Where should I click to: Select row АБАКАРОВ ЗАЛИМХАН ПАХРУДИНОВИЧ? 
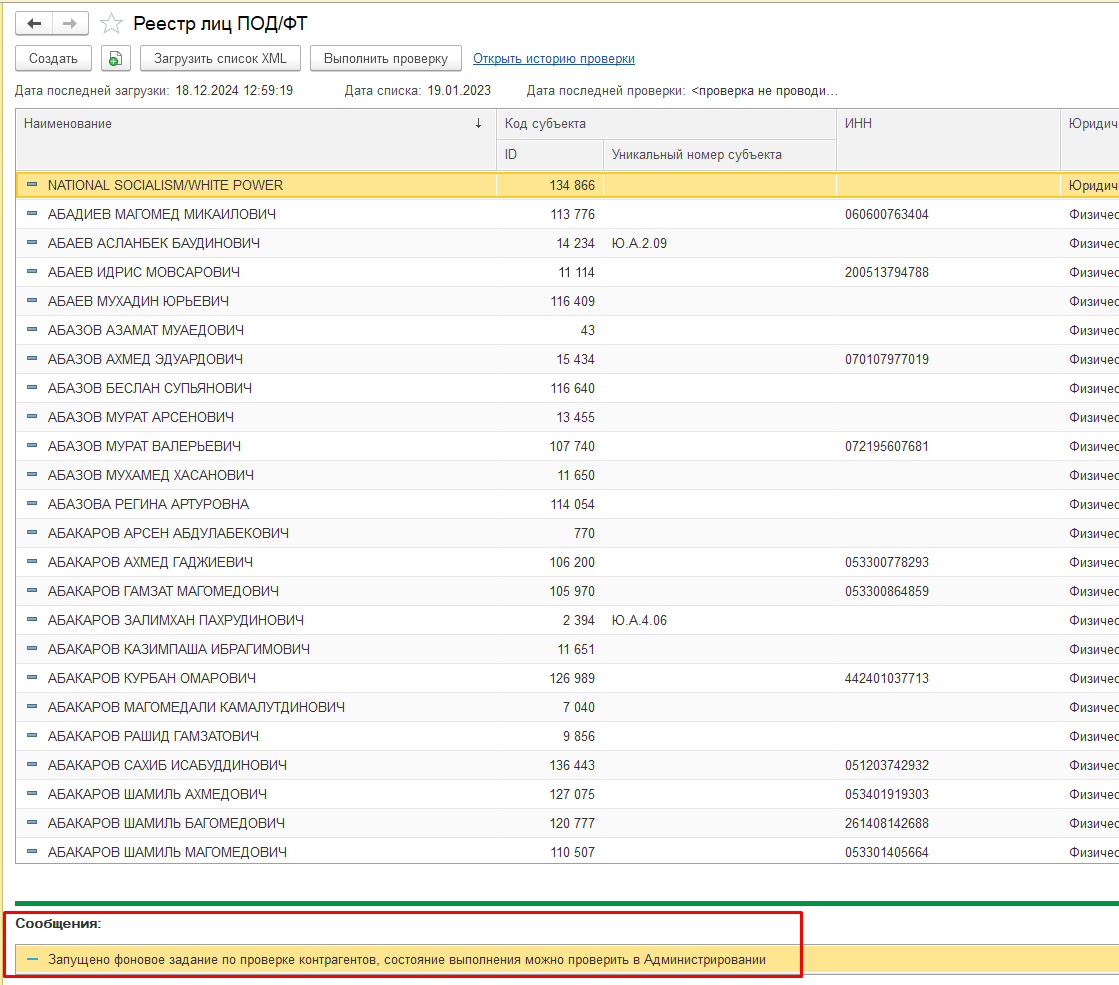567,620
